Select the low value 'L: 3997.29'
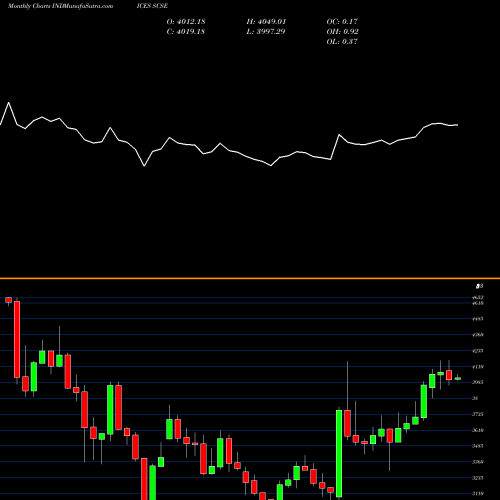Image resolution: width=500 pixels, height=500 pixels. pyautogui.click(x=266, y=32)
